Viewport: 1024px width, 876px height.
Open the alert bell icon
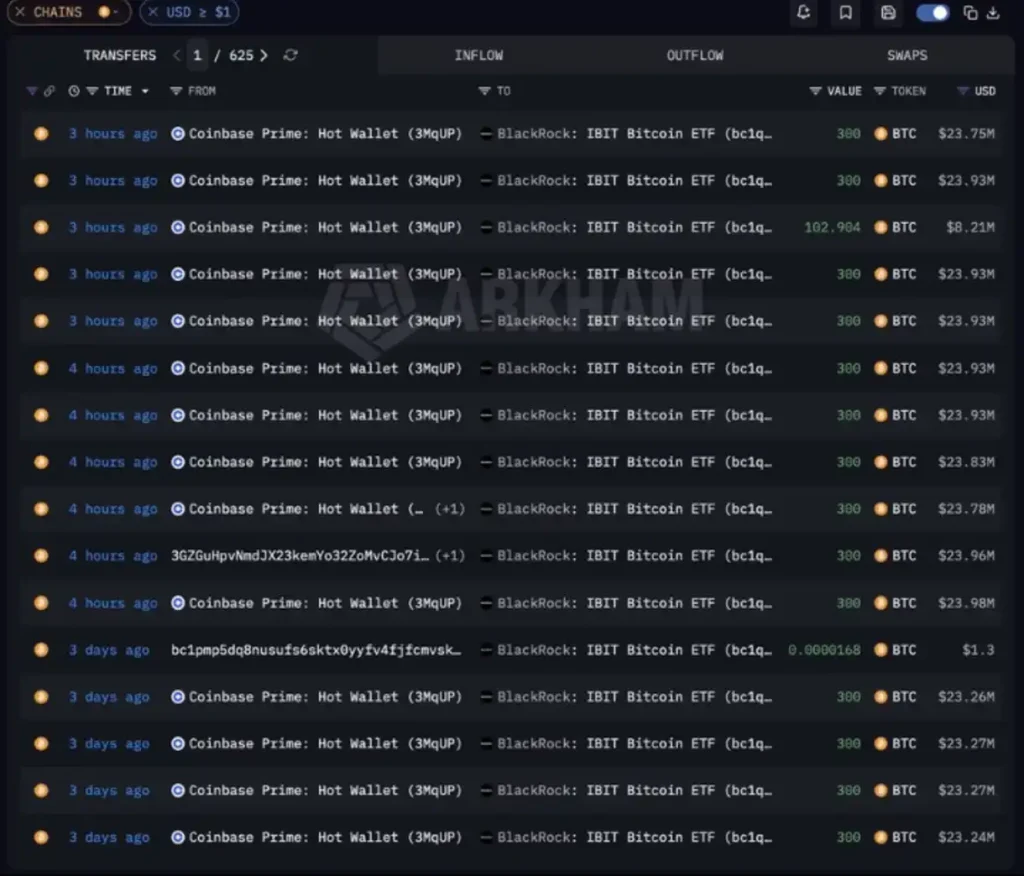803,12
